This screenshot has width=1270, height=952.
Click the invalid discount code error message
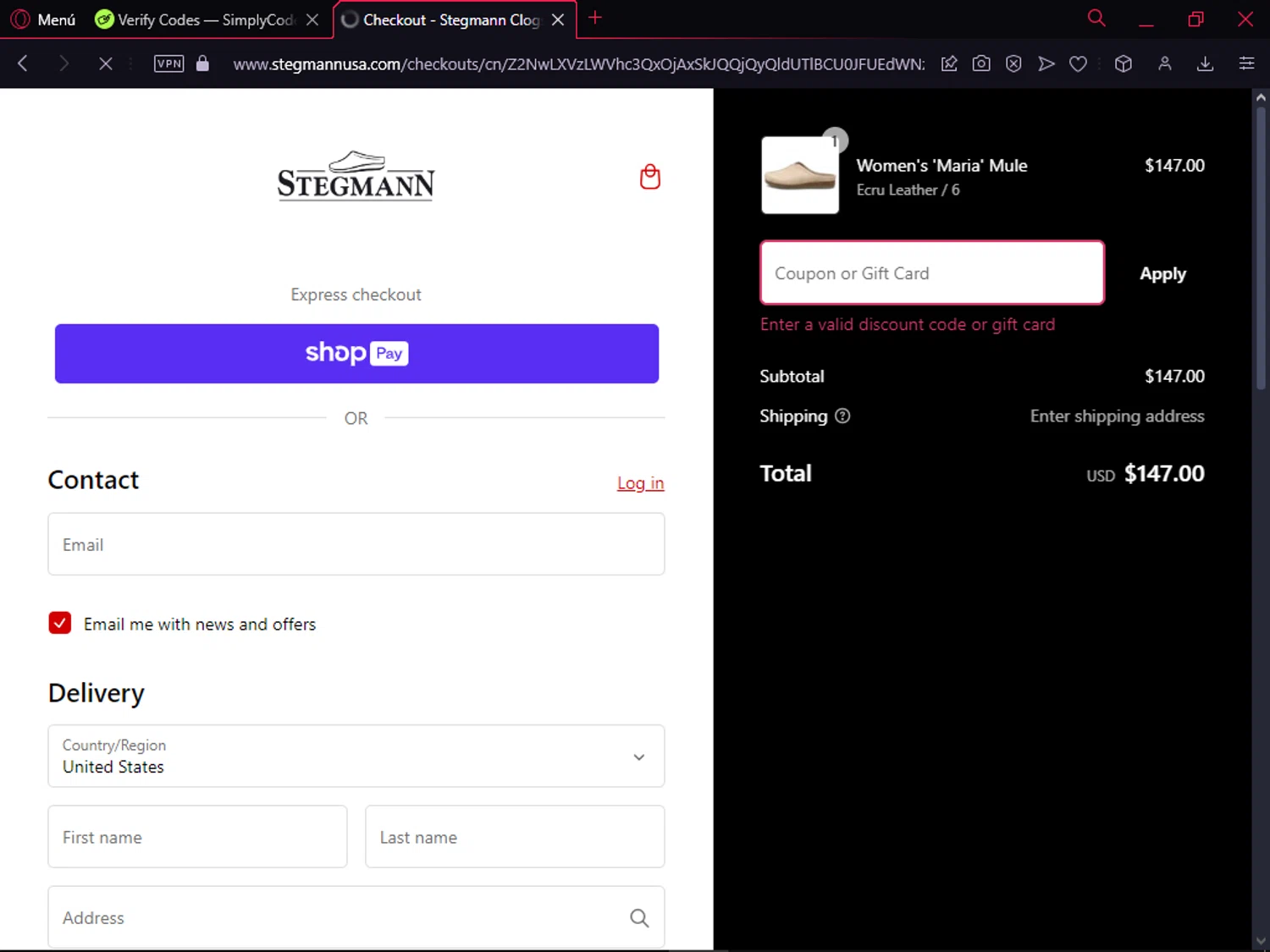908,324
